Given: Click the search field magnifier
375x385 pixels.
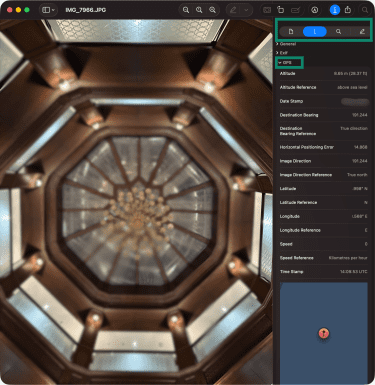Looking at the screenshot, I should coord(365,10).
